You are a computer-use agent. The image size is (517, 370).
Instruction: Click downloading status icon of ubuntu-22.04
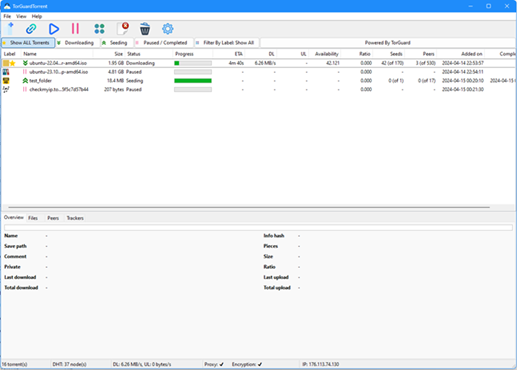(25, 63)
